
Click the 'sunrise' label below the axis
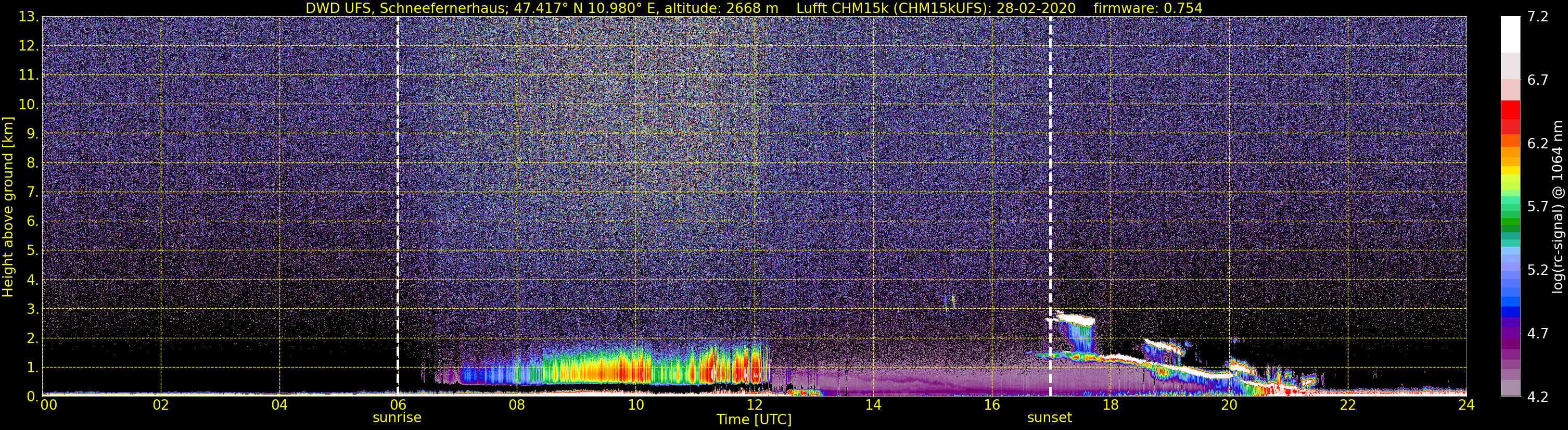pos(397,417)
